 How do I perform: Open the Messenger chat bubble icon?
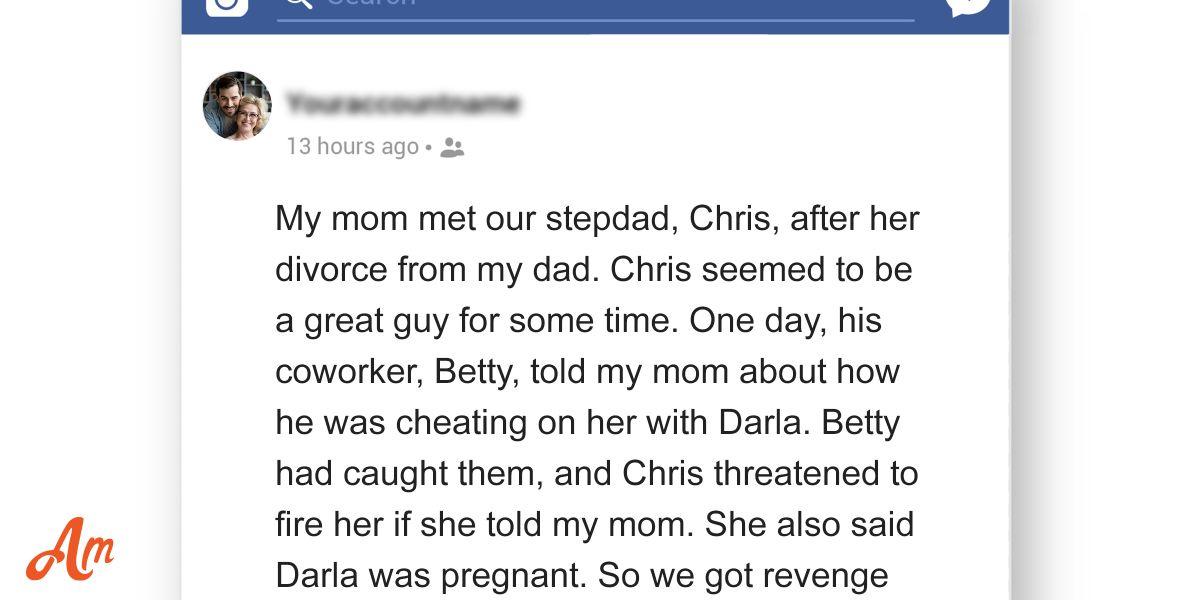pyautogui.click(x=968, y=6)
